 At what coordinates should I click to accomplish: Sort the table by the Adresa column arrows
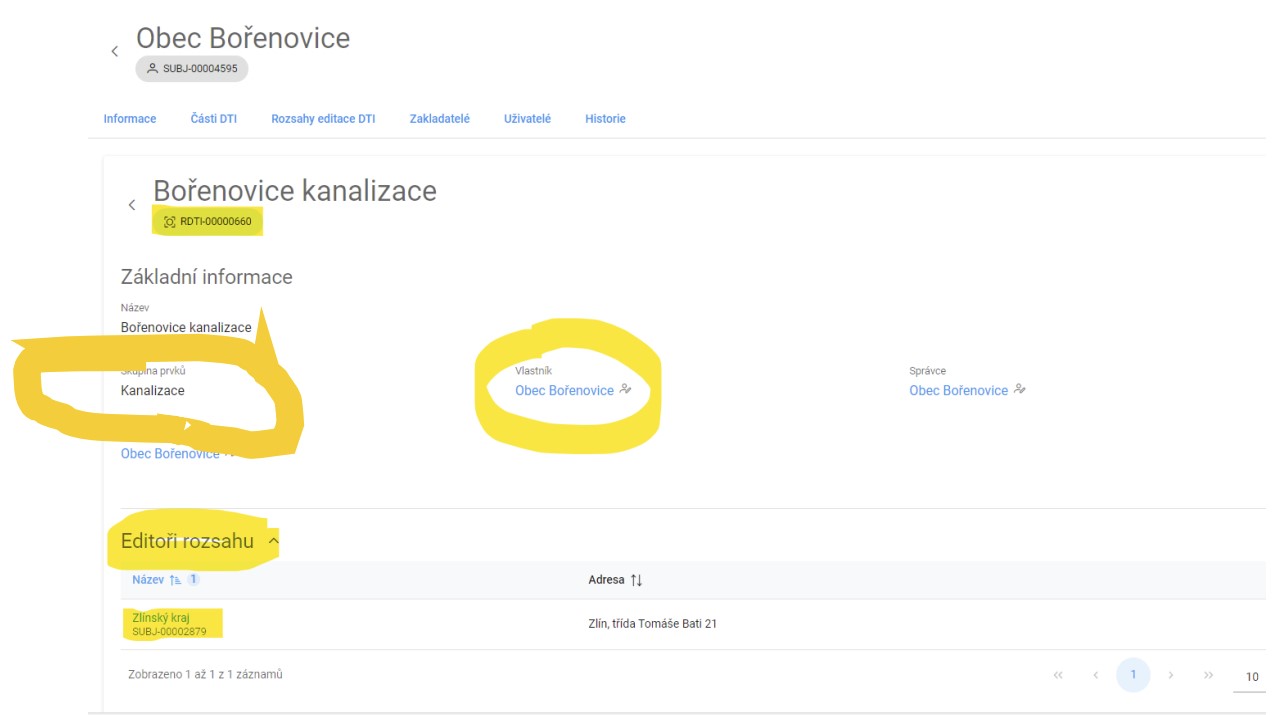636,580
